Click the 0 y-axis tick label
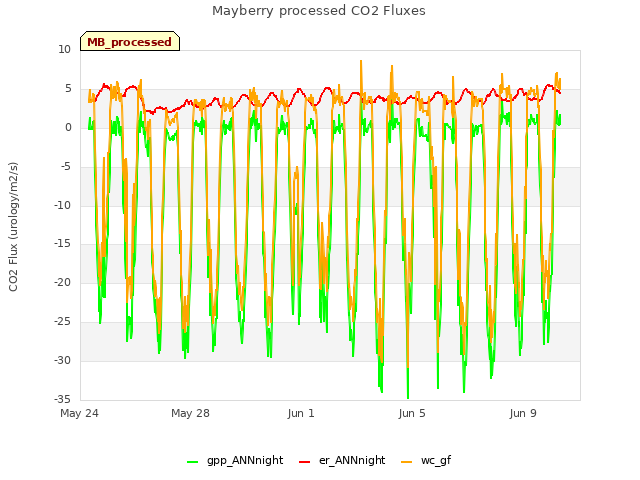The width and height of the screenshot is (640, 480). pyautogui.click(x=68, y=128)
